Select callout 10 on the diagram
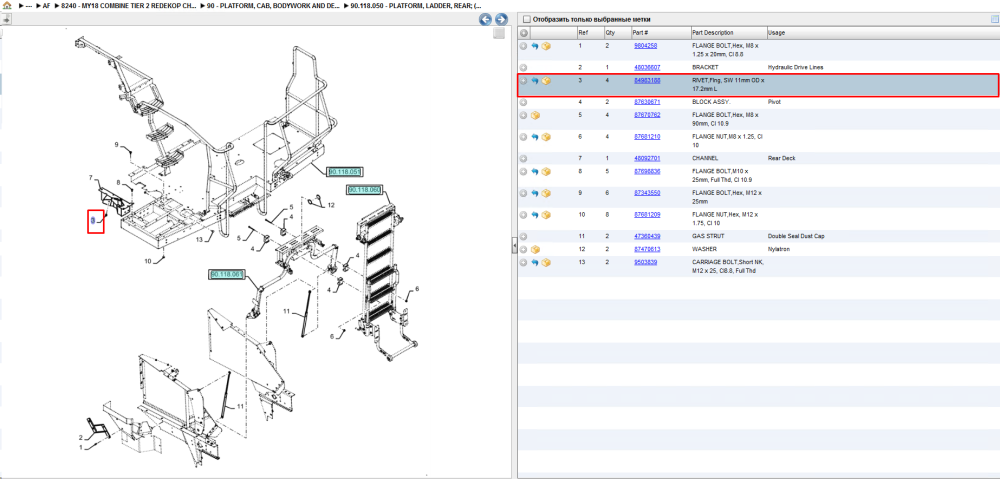The width and height of the screenshot is (1000, 479). pos(148,261)
